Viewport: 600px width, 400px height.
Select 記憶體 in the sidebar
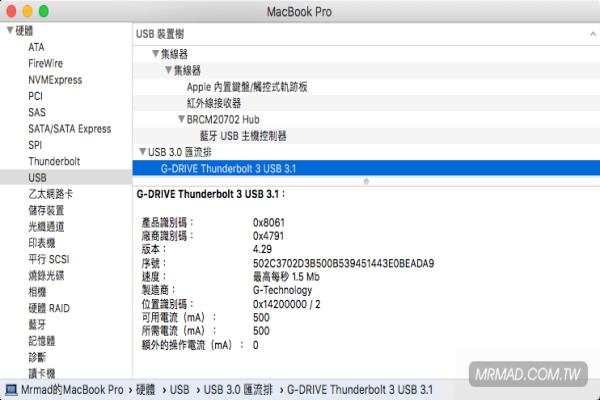[x=42, y=341]
